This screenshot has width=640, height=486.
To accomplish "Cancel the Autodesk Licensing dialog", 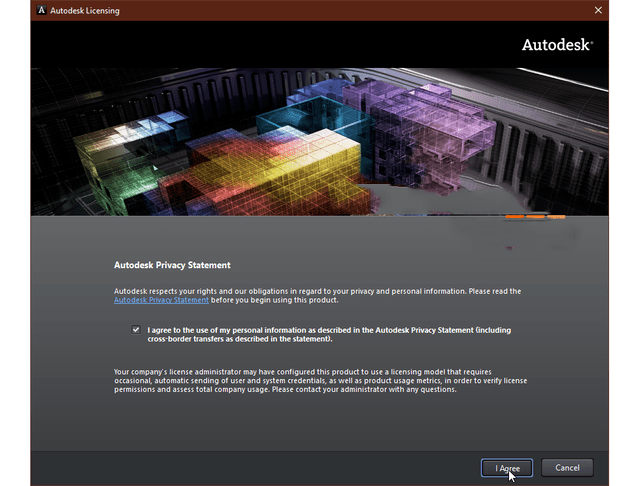I will [567, 468].
